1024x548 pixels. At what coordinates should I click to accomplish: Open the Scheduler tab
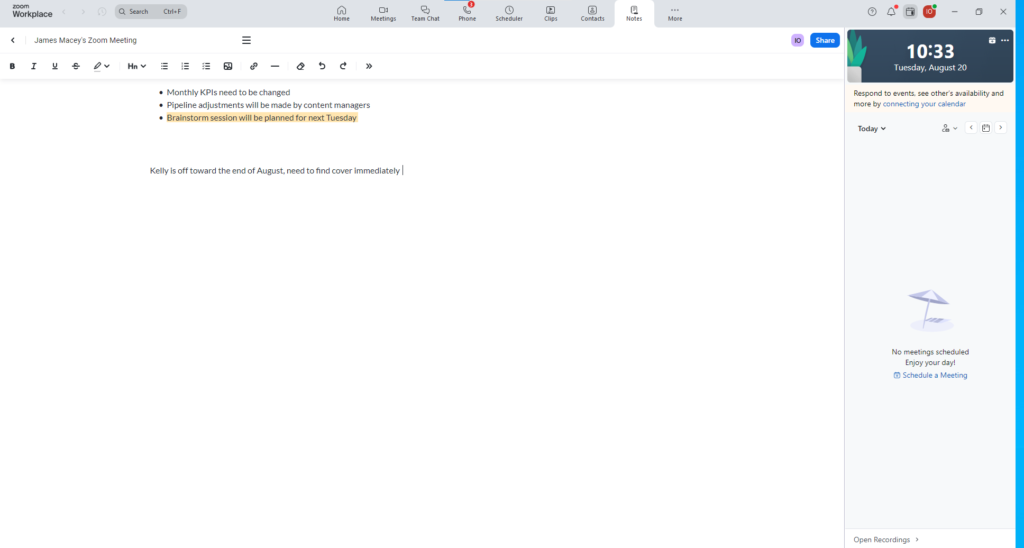click(509, 13)
